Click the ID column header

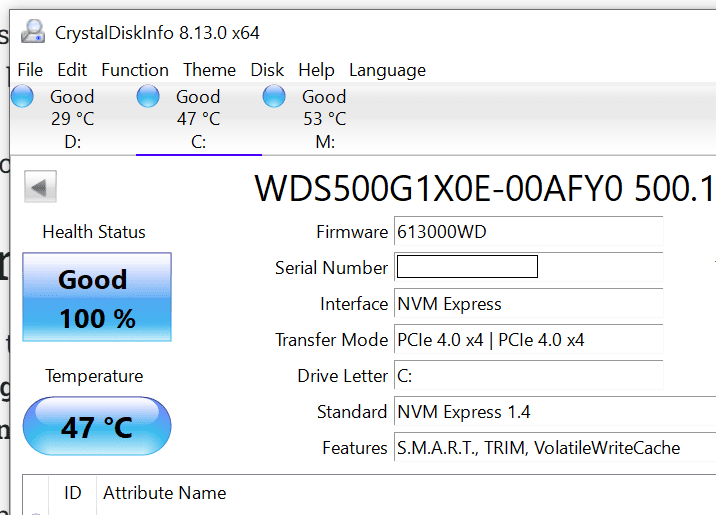pos(73,493)
